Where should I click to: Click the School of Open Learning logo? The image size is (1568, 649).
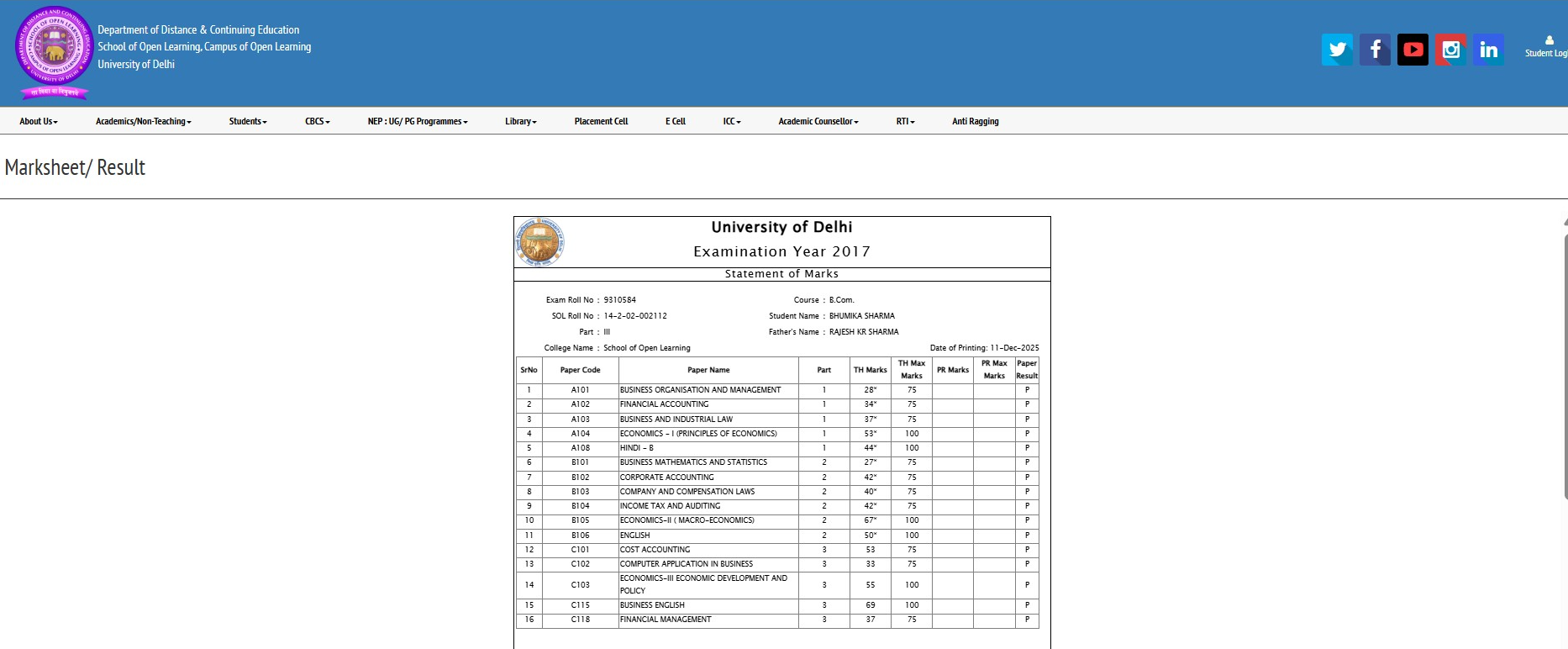point(55,50)
